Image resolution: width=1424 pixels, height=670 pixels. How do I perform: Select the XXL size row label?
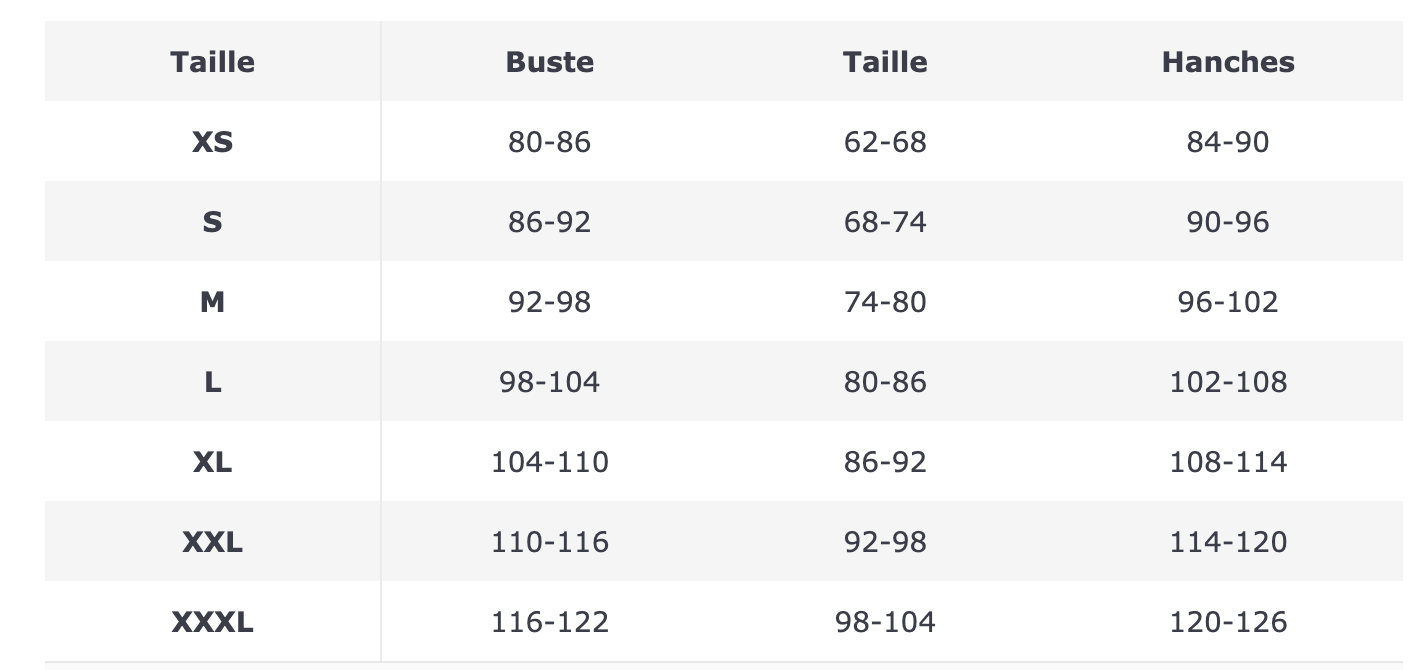[x=212, y=542]
